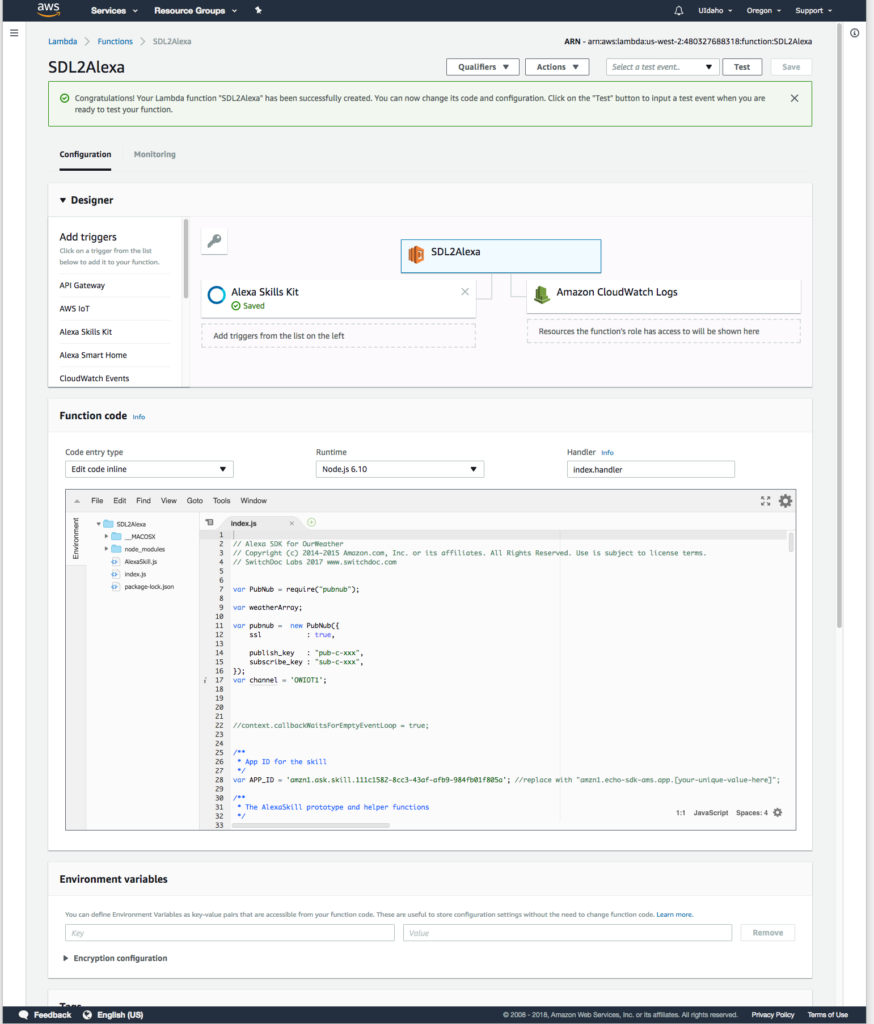The width and height of the screenshot is (874, 1024).
Task: Click the Handler index.handler field
Action: [651, 469]
